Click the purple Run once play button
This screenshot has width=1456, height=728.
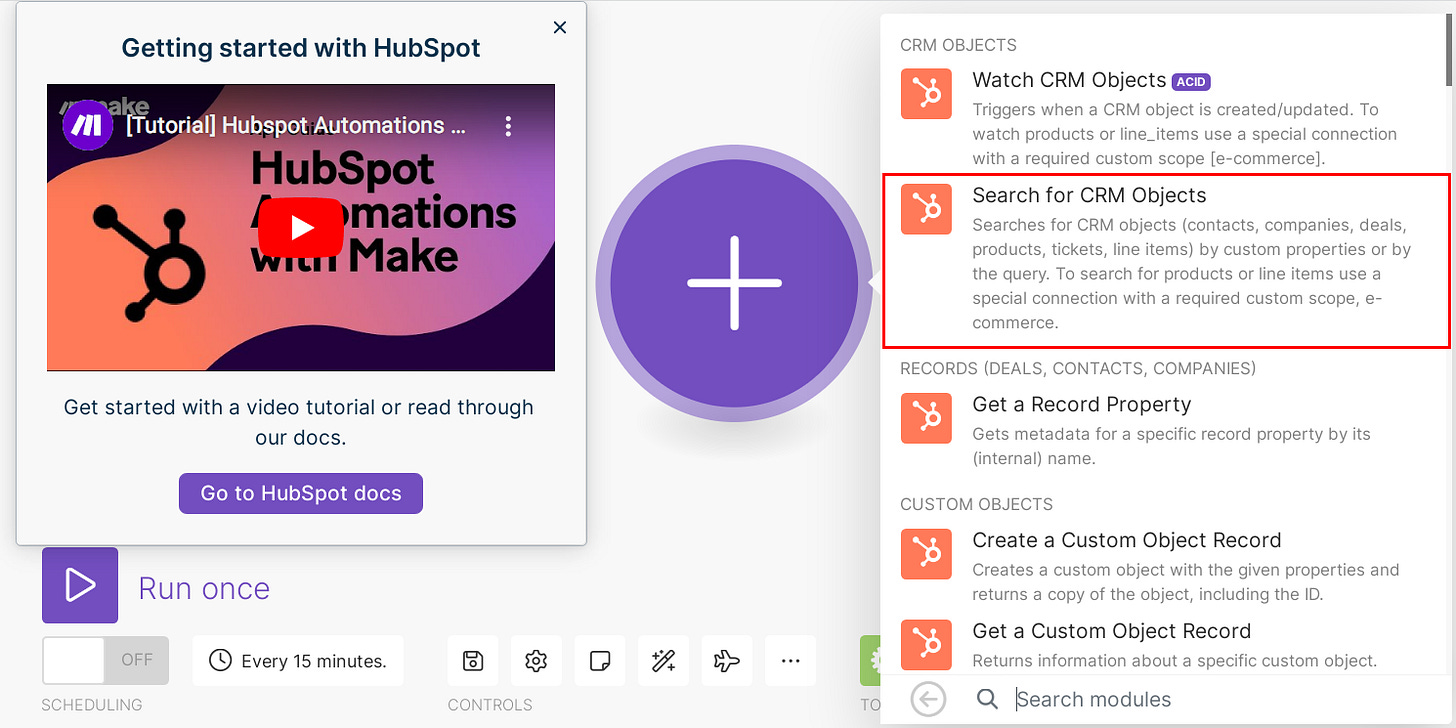tap(80, 585)
